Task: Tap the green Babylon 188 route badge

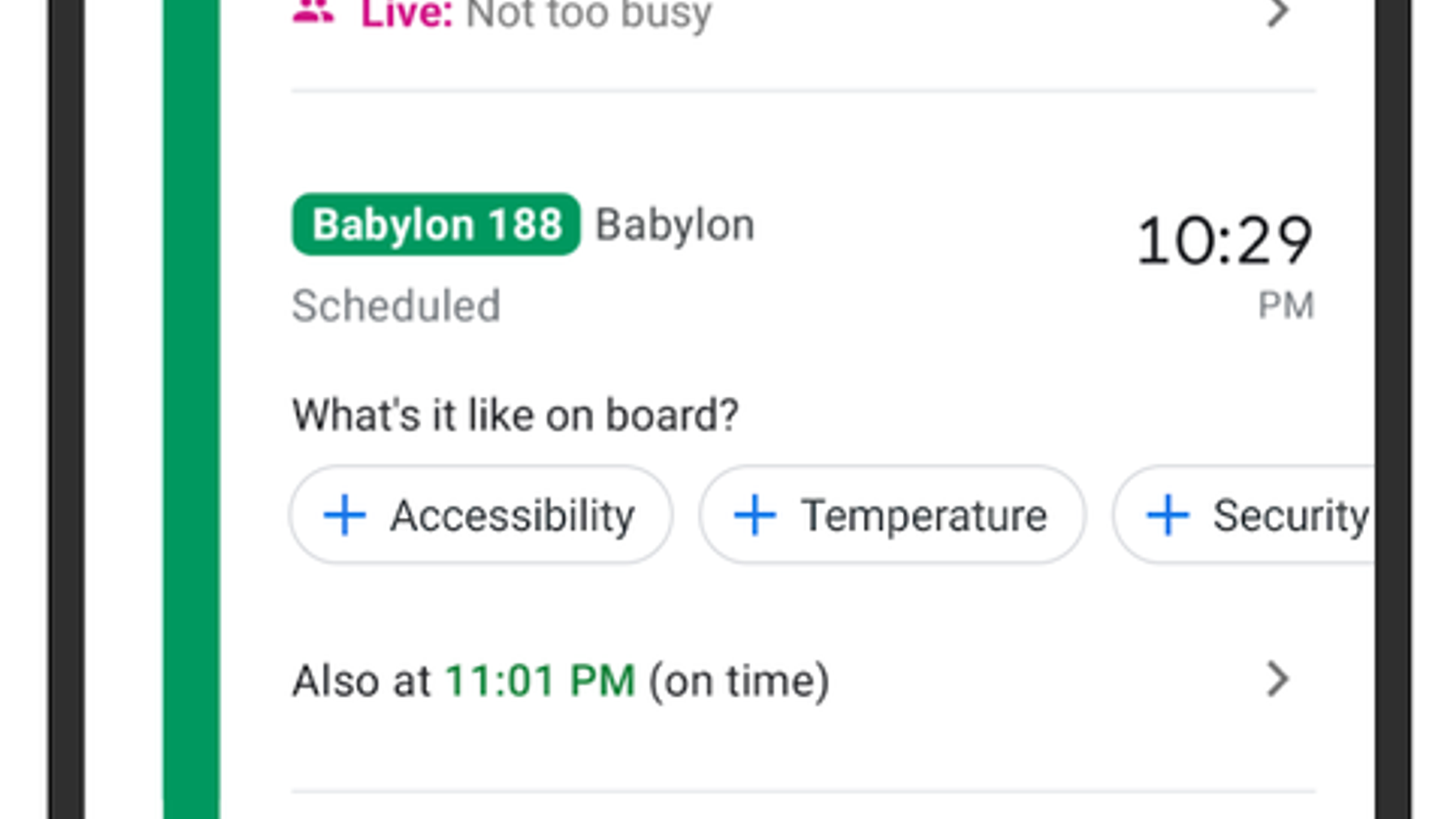Action: (x=436, y=225)
